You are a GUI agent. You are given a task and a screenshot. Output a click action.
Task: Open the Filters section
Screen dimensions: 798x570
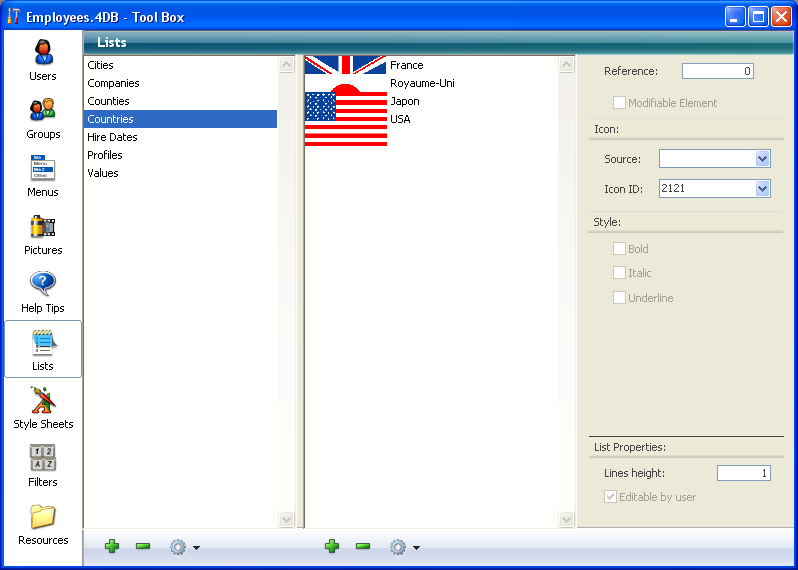[x=43, y=464]
